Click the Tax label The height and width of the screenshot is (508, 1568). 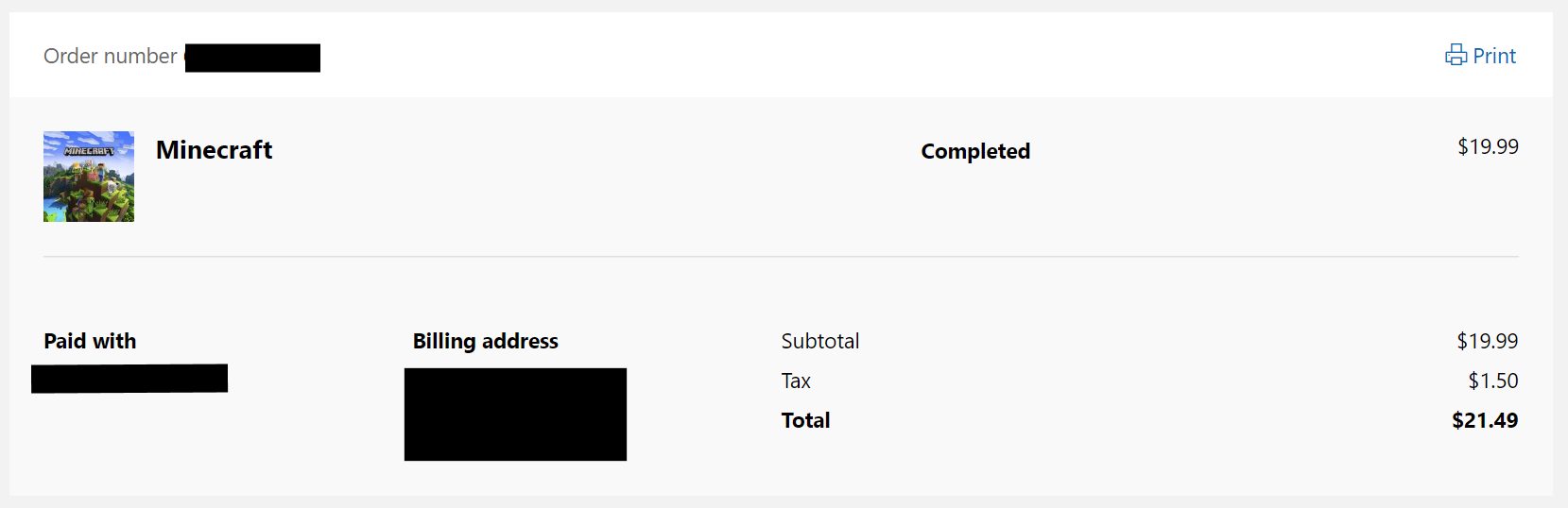[x=796, y=381]
